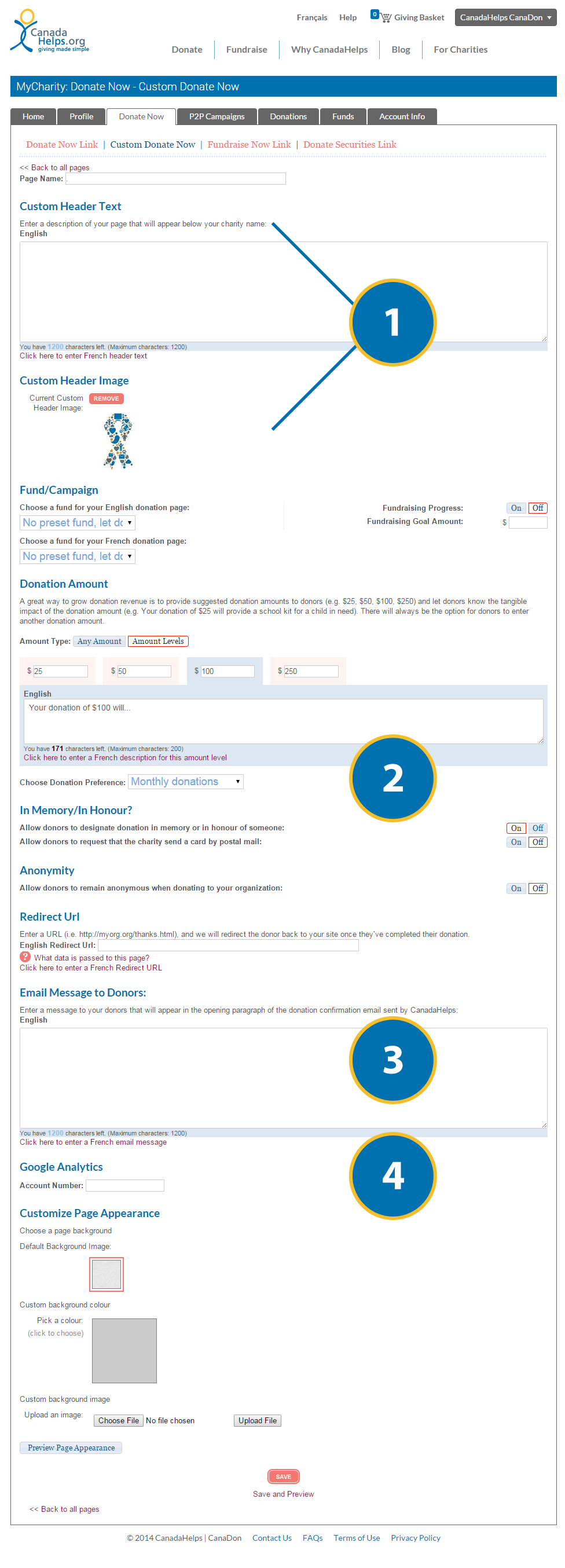Switch to the P2P Campaigns tab
565x1568 pixels.
click(217, 116)
